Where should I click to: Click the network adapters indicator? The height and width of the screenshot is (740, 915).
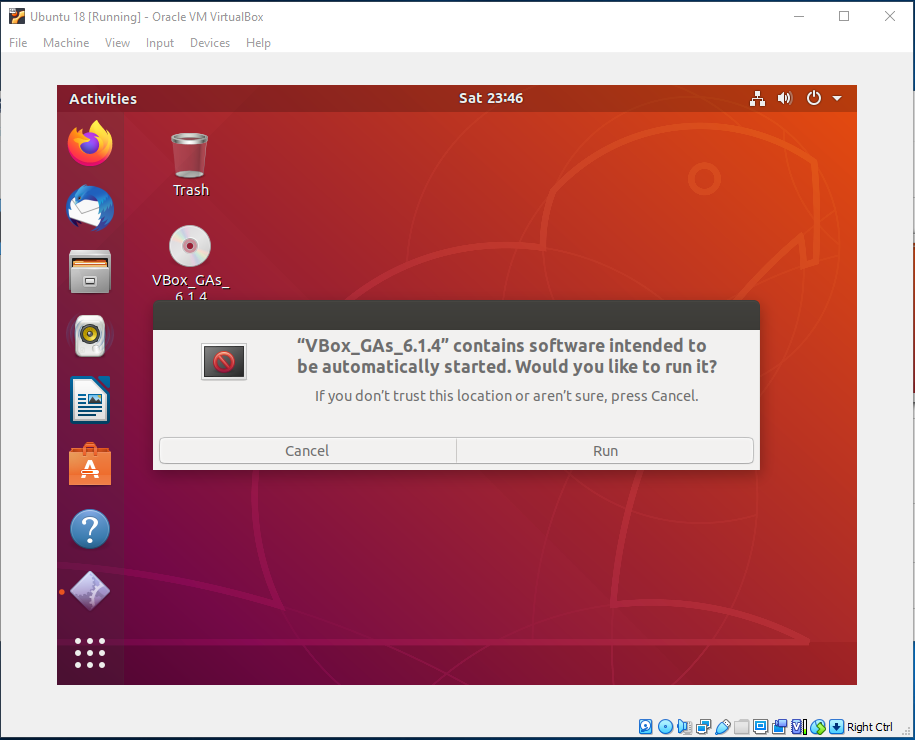(704, 727)
